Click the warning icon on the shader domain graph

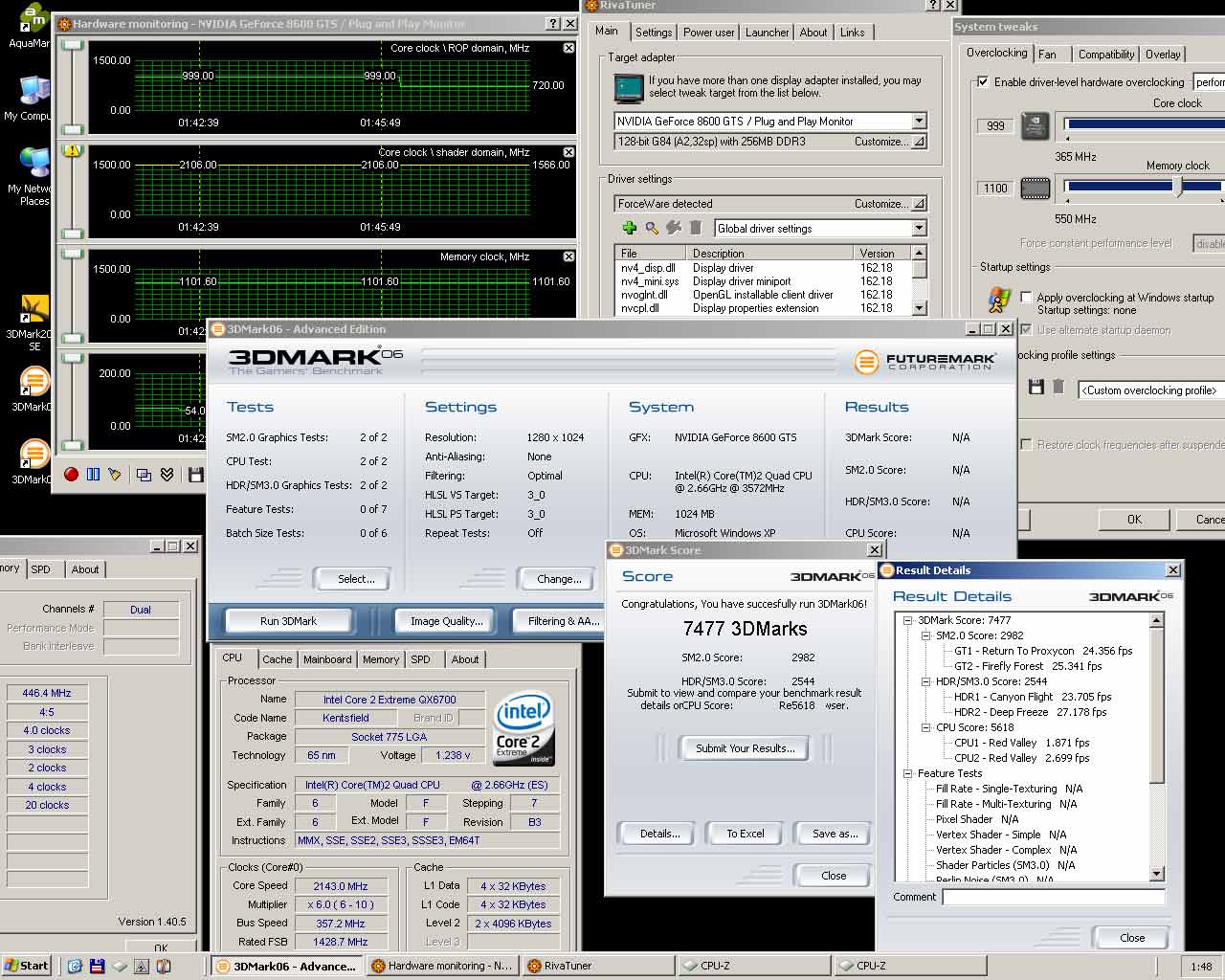pos(72,150)
